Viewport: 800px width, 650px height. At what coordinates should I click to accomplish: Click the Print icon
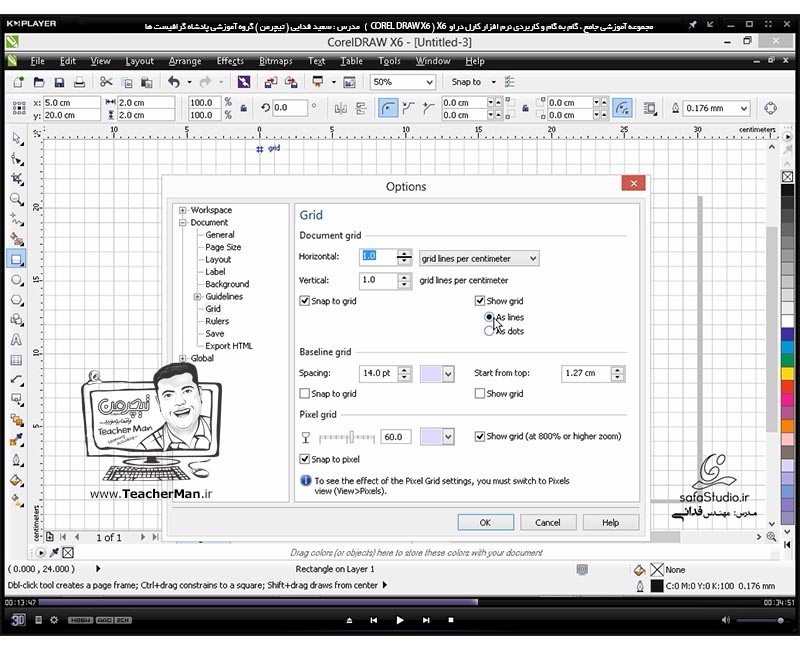[x=79, y=82]
